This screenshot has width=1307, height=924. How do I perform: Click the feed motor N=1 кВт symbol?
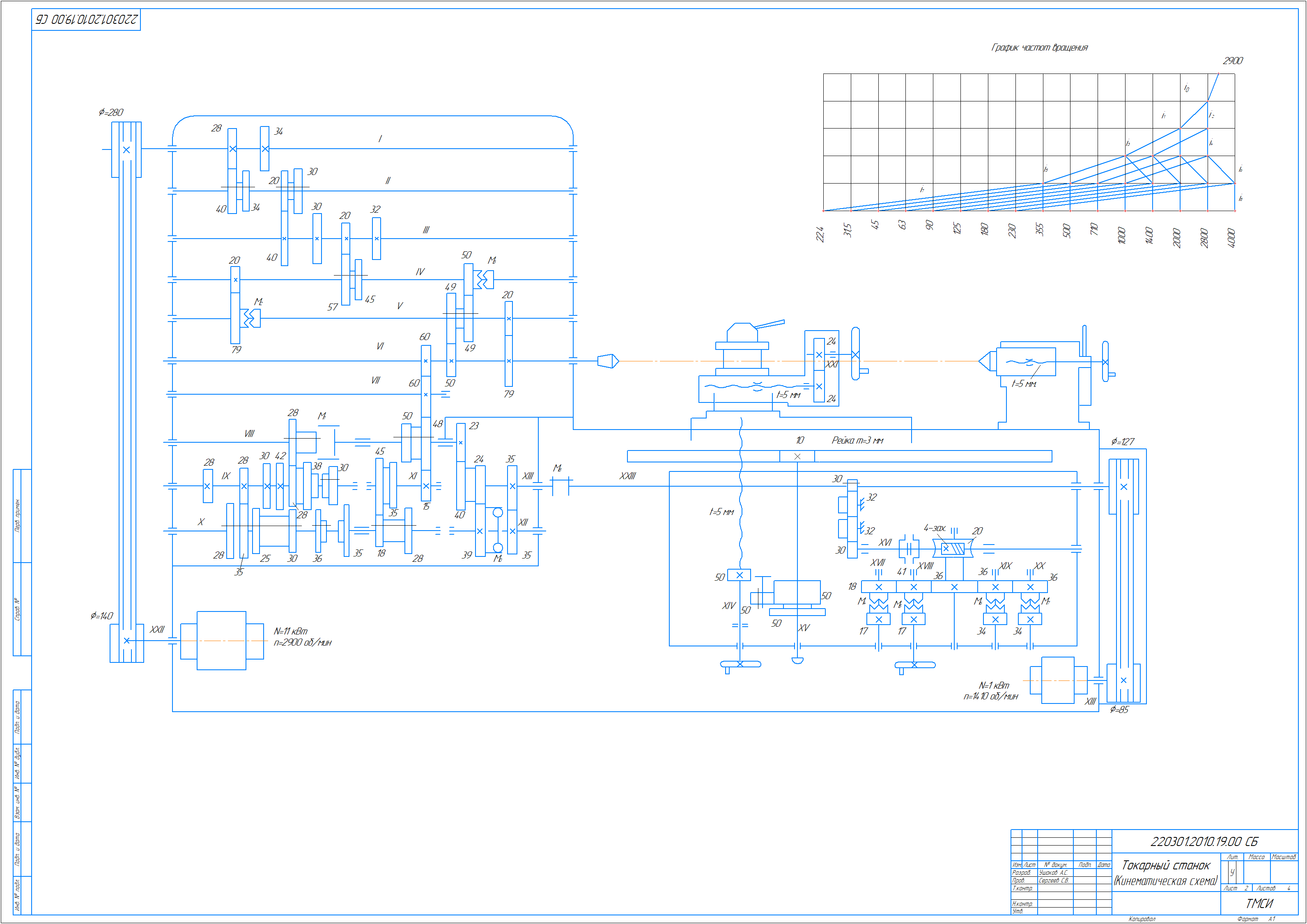click(1057, 680)
